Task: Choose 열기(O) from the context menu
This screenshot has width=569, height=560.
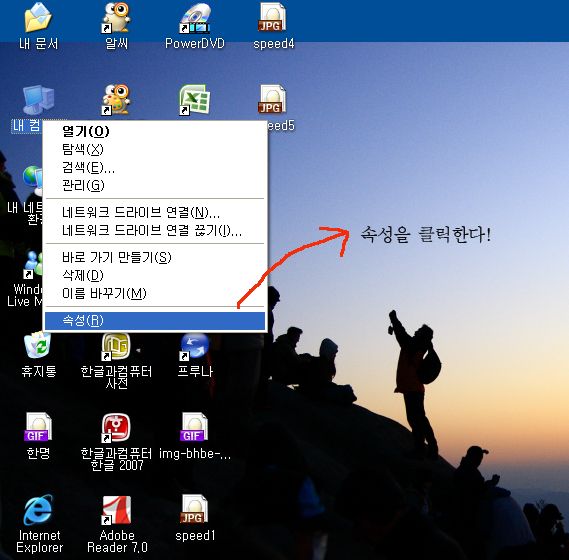Action: coord(155,131)
